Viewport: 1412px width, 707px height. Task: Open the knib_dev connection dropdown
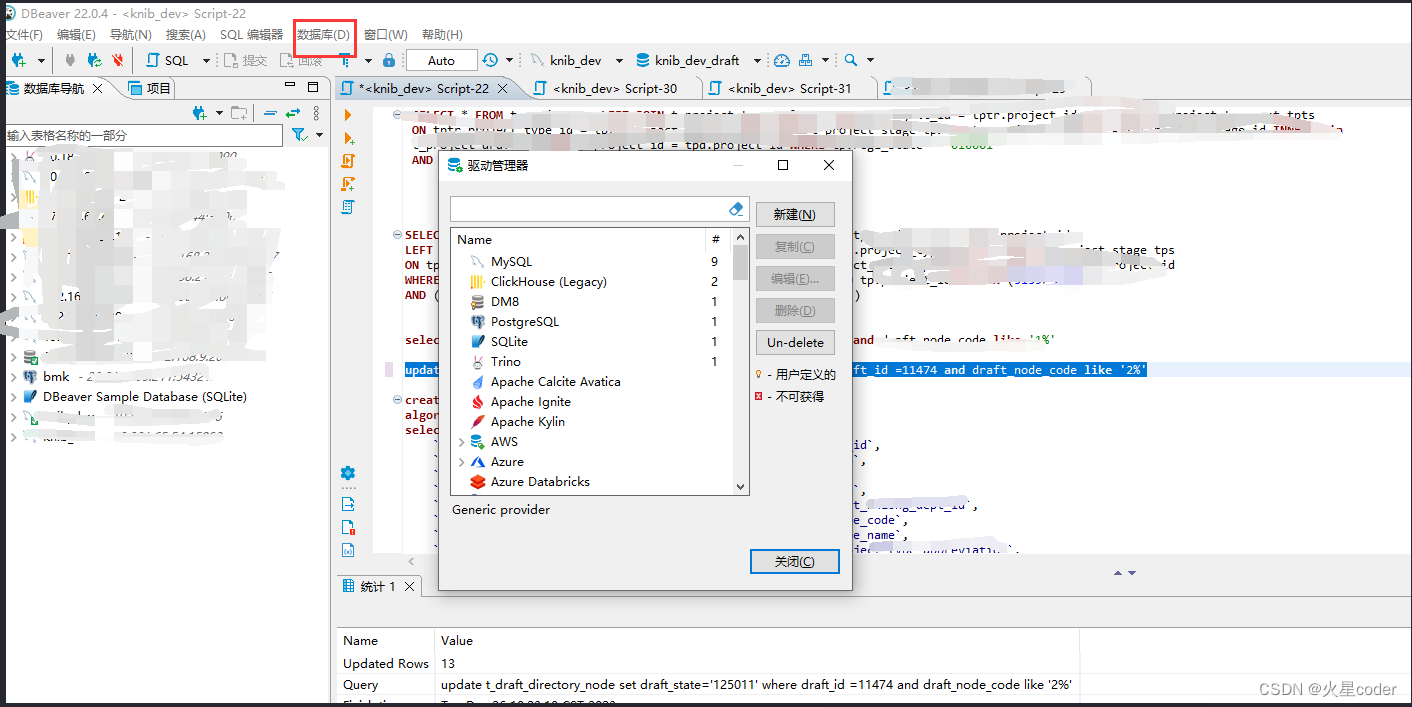coord(619,61)
